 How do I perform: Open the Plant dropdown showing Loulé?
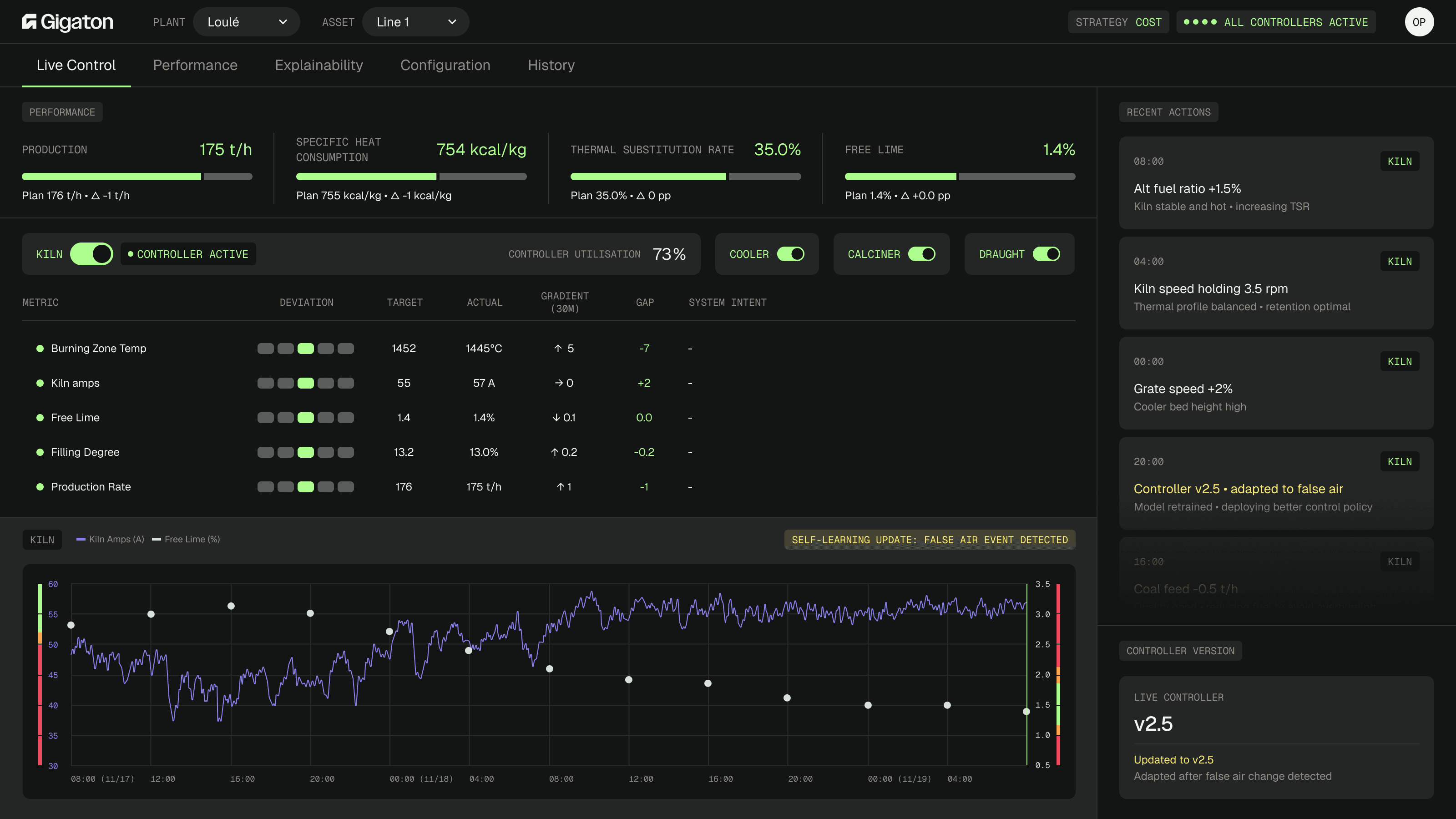tap(247, 22)
